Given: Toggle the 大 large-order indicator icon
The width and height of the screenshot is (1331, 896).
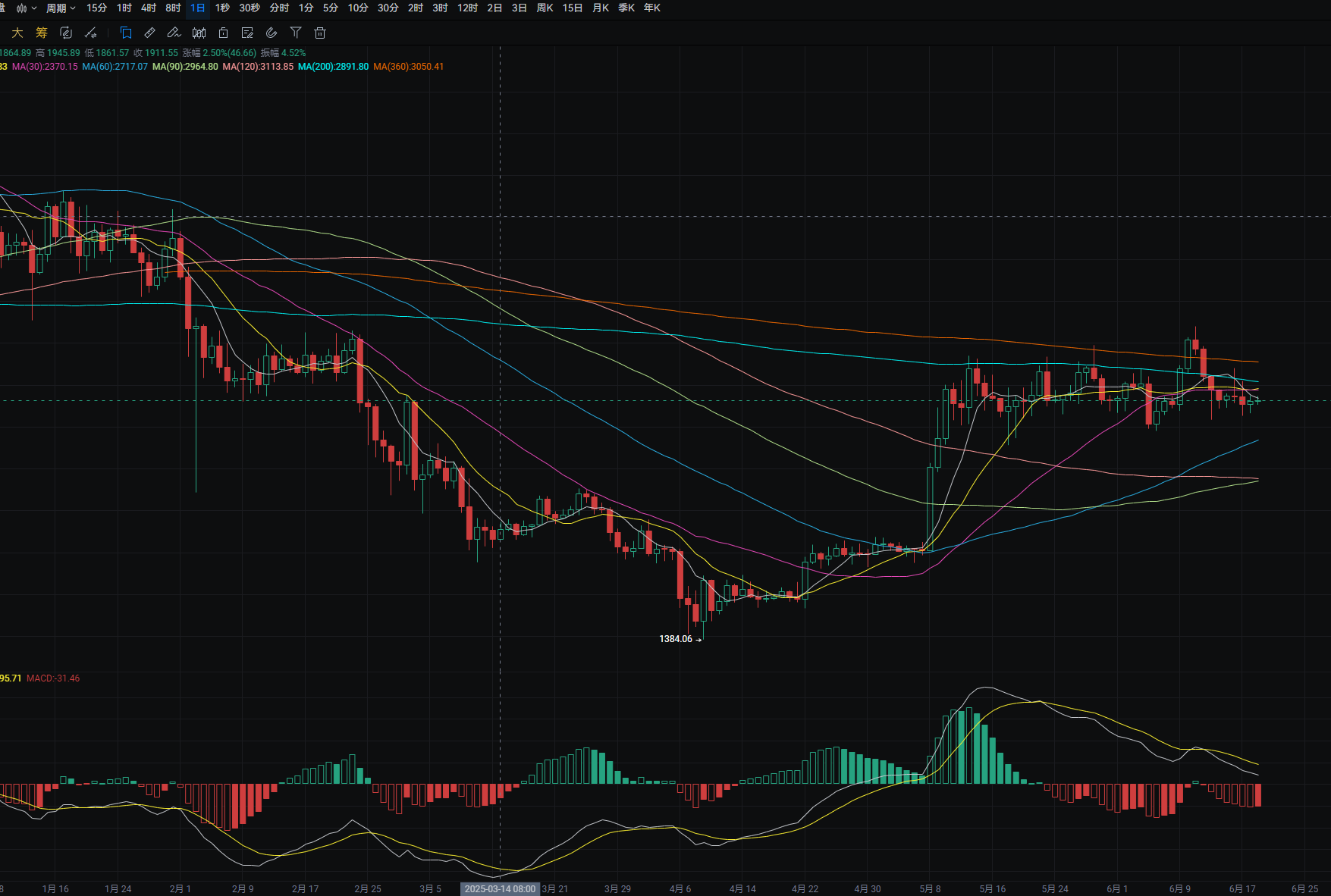Looking at the screenshot, I should click(x=17, y=33).
